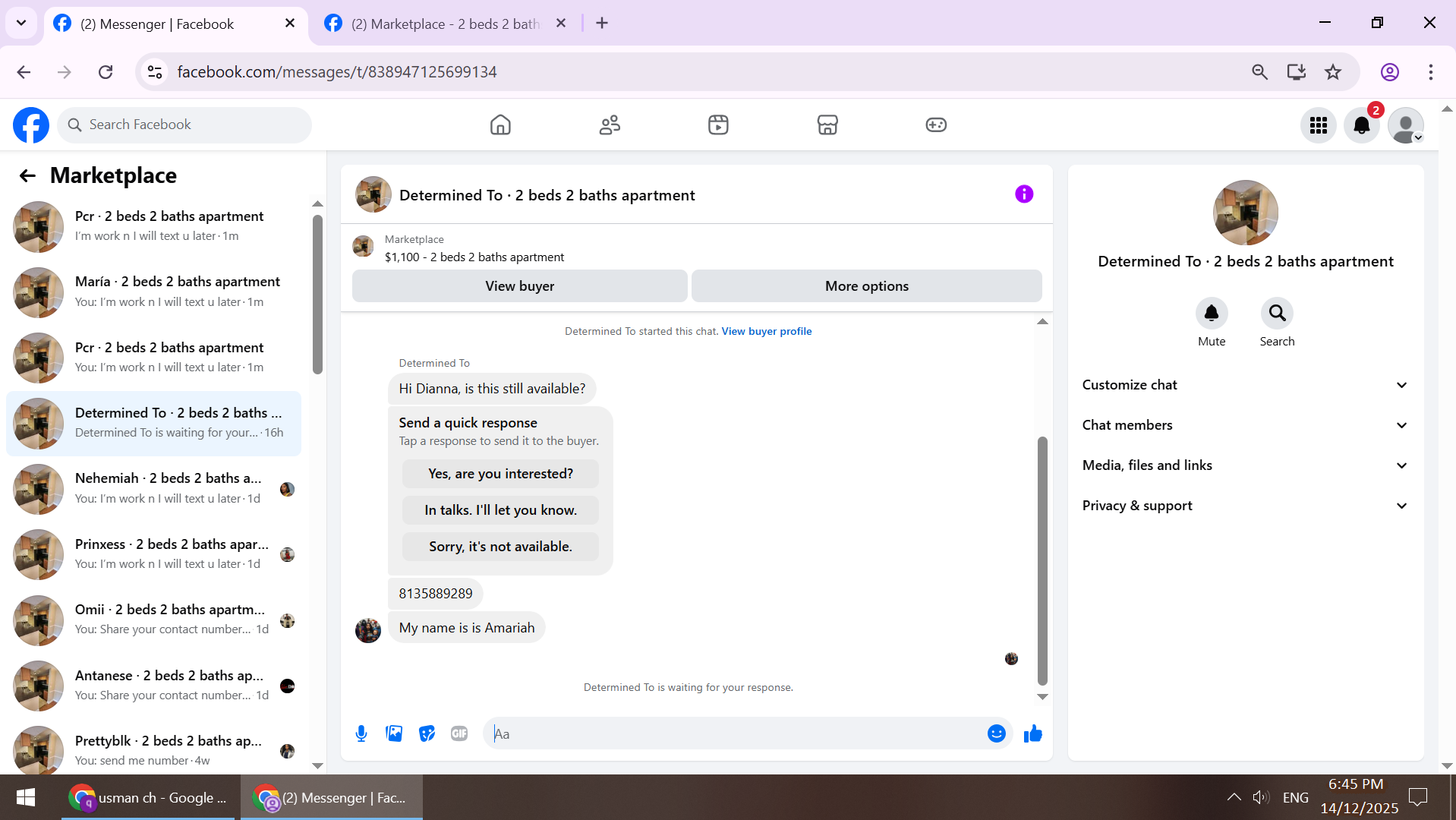The height and width of the screenshot is (820, 1456).
Task: Open Antanese conversation in chat list
Action: click(154, 686)
